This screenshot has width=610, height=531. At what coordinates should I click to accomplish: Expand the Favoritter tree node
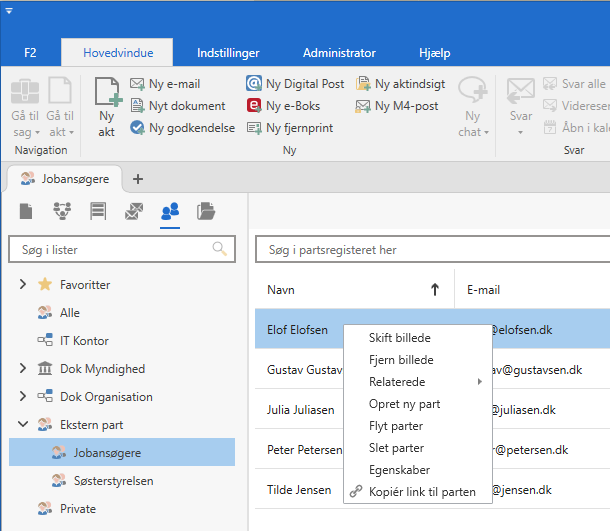tap(22, 285)
